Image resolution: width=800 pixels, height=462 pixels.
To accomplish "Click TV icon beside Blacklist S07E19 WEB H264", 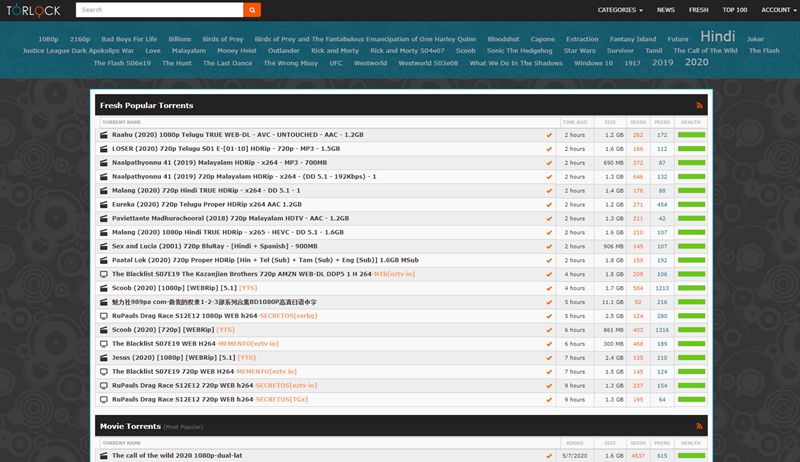I will pos(104,344).
